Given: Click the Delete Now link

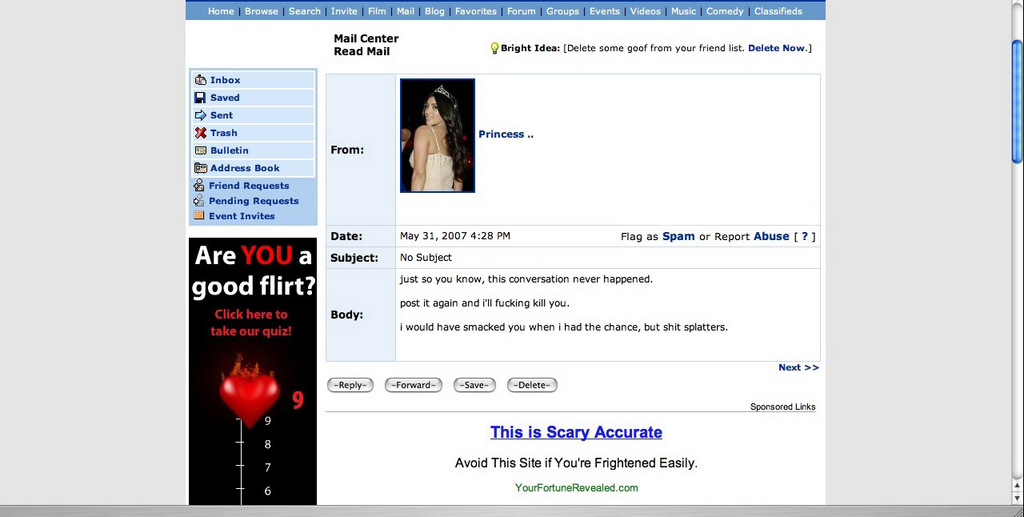Looking at the screenshot, I should click(776, 48).
